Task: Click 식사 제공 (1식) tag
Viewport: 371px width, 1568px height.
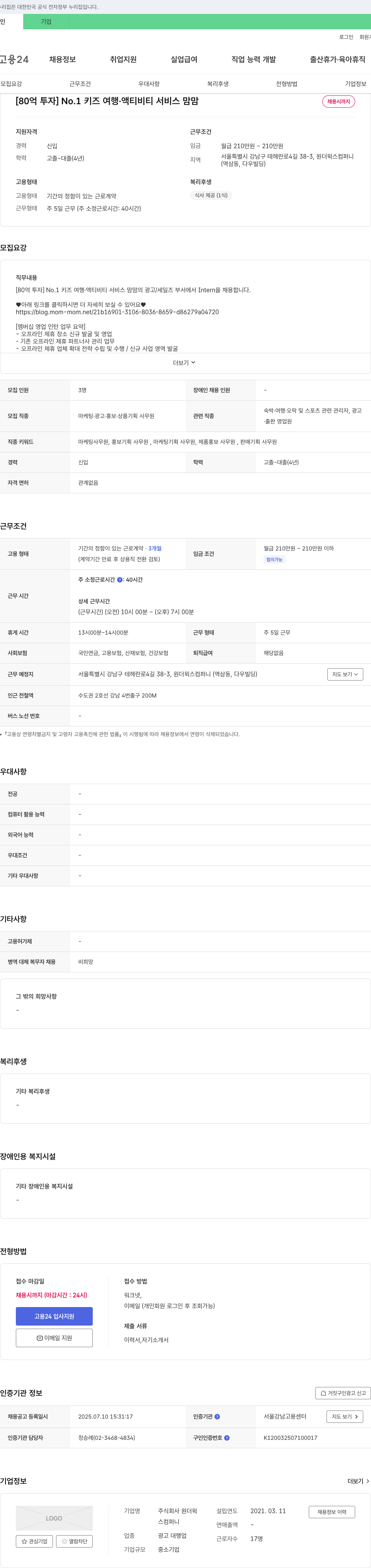Action: [x=211, y=195]
